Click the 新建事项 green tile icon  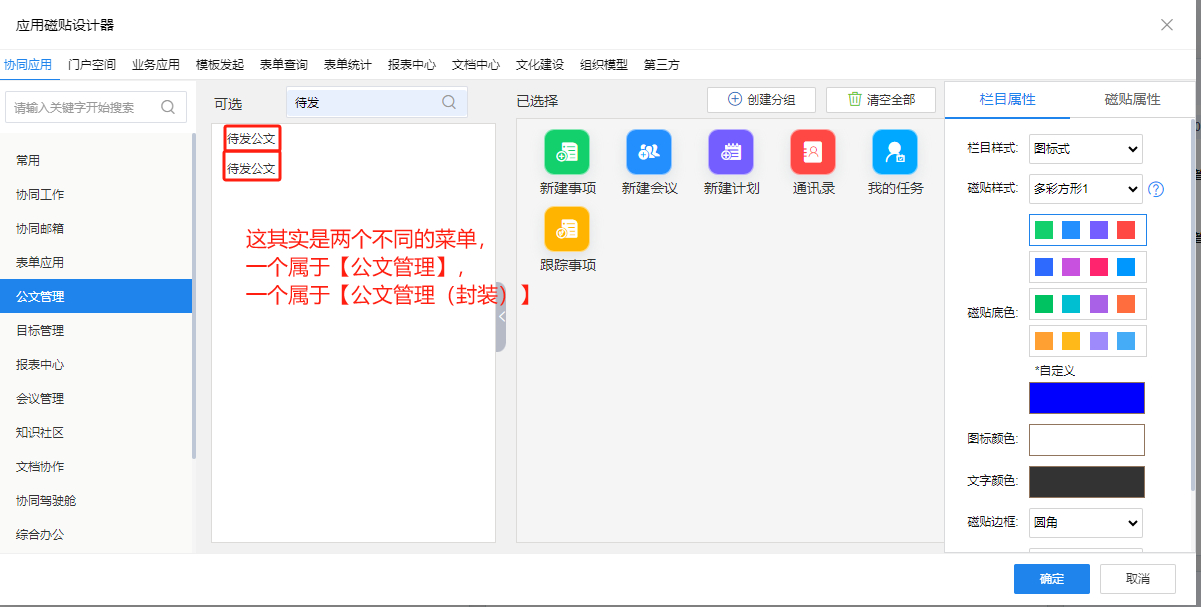(x=567, y=152)
